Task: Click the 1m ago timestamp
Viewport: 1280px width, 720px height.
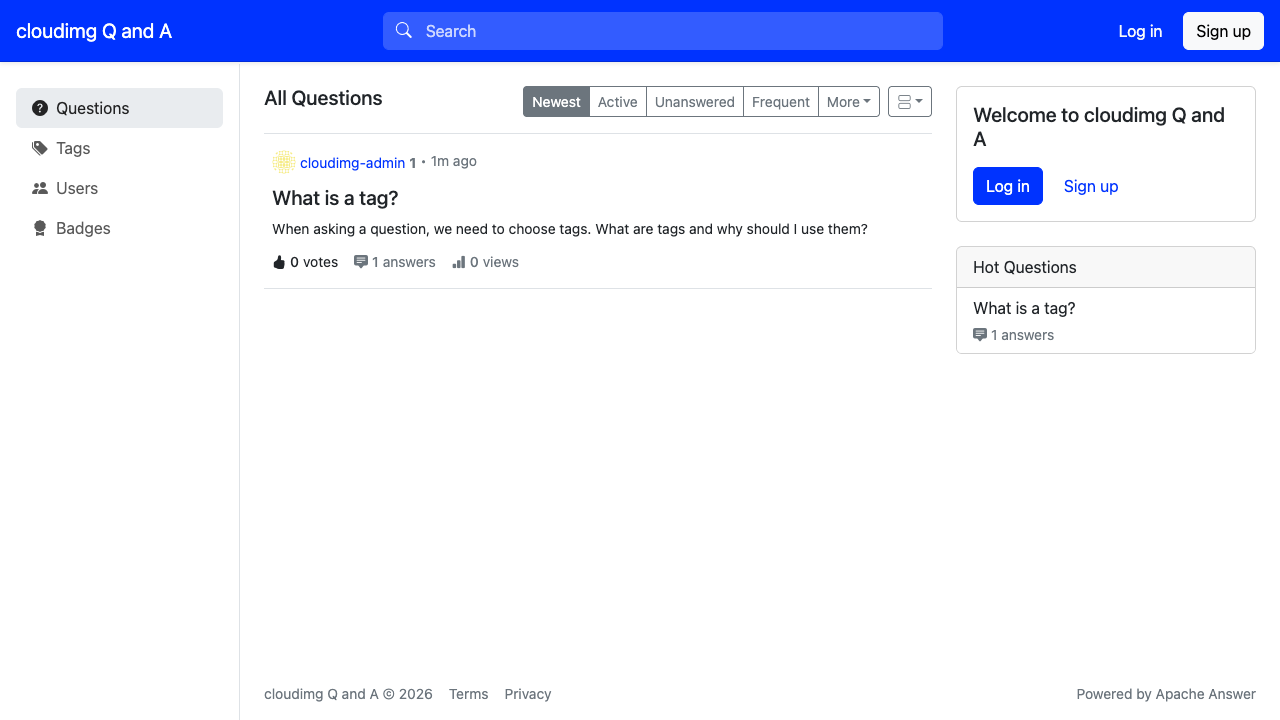Action: pyautogui.click(x=454, y=161)
